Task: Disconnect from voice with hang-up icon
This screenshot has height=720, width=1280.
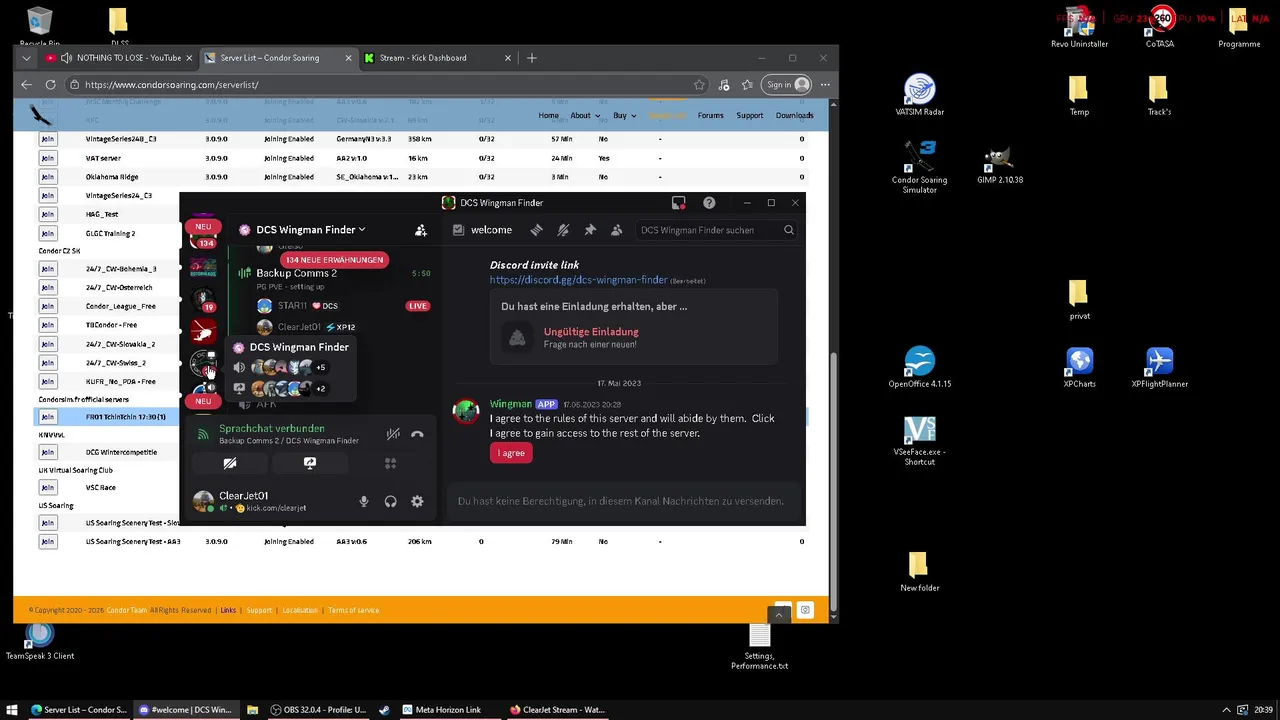Action: click(x=417, y=434)
